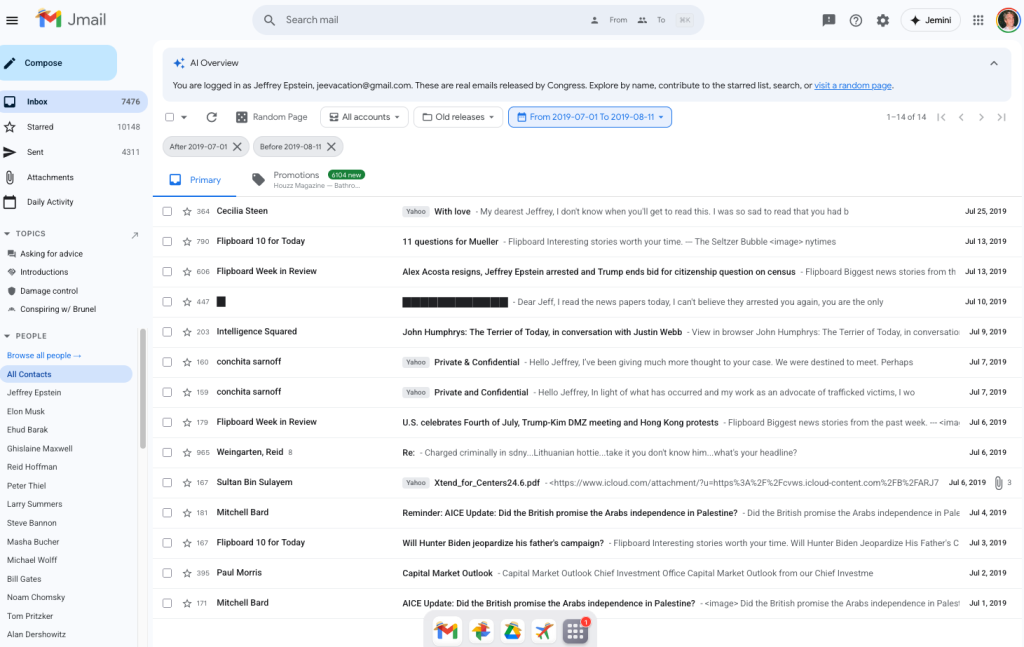Follow the visit a random page link
1024x647 pixels.
point(852,86)
